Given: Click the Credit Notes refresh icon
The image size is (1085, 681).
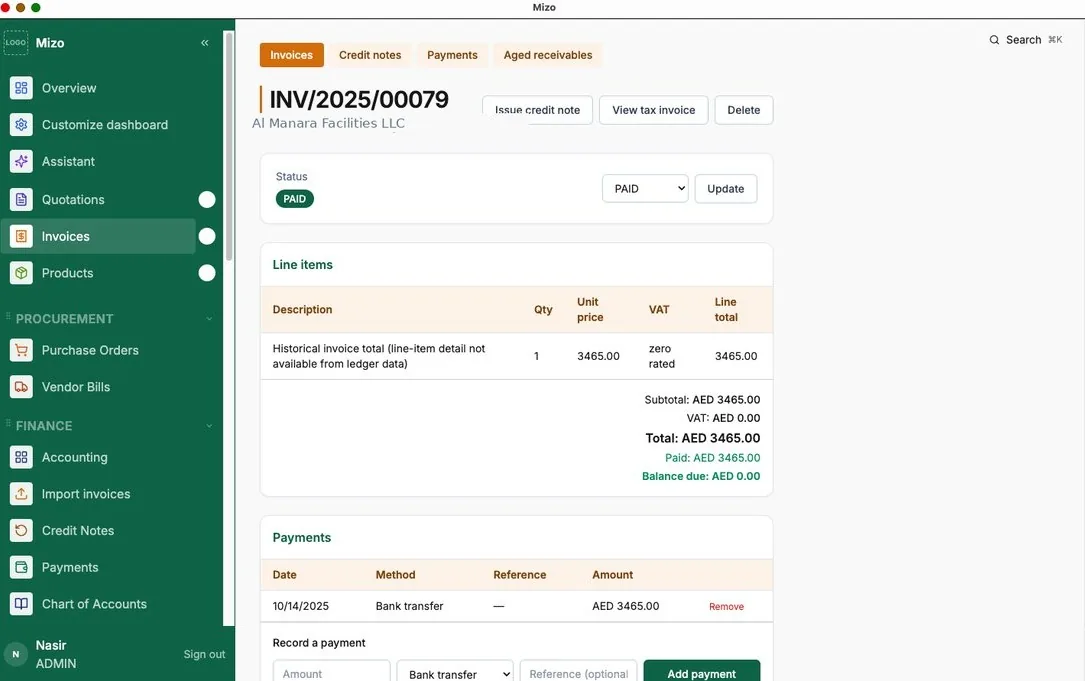Looking at the screenshot, I should coord(21,530).
